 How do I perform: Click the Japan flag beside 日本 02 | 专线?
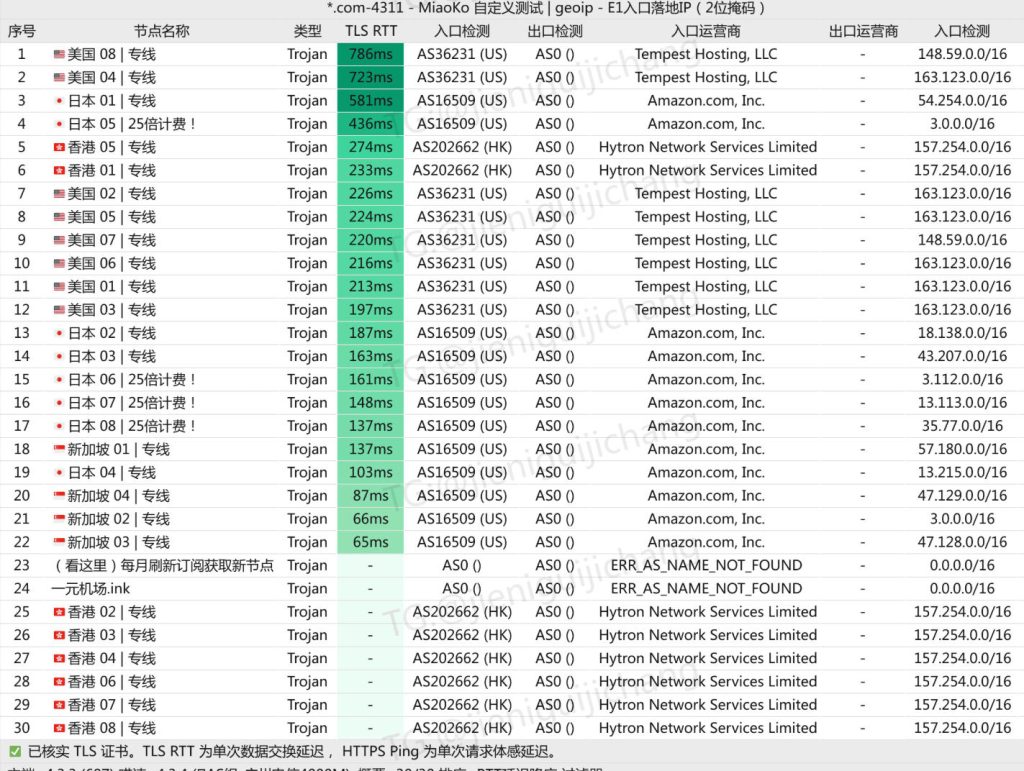tap(59, 333)
